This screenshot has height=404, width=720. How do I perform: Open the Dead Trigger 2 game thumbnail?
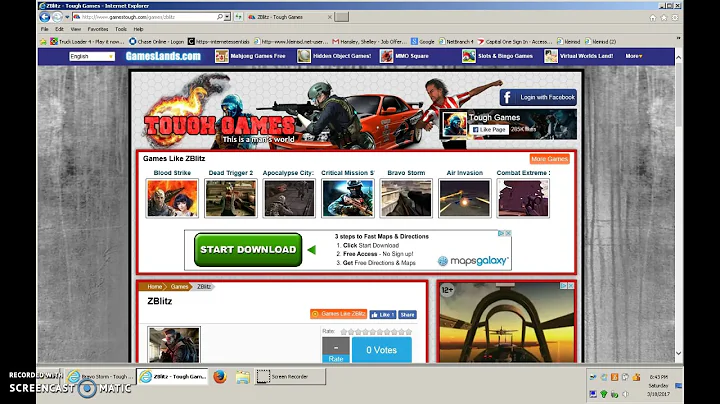(231, 198)
